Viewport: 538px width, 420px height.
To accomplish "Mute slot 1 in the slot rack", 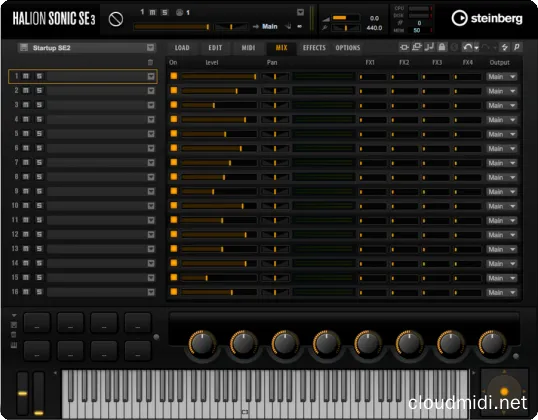I will (26, 76).
